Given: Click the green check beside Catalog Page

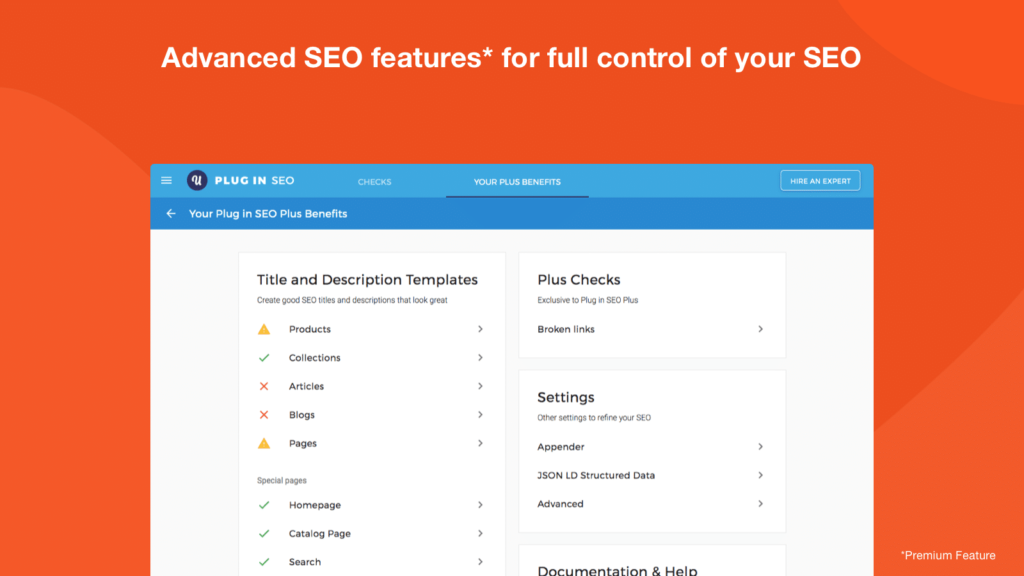Looking at the screenshot, I should tap(264, 534).
